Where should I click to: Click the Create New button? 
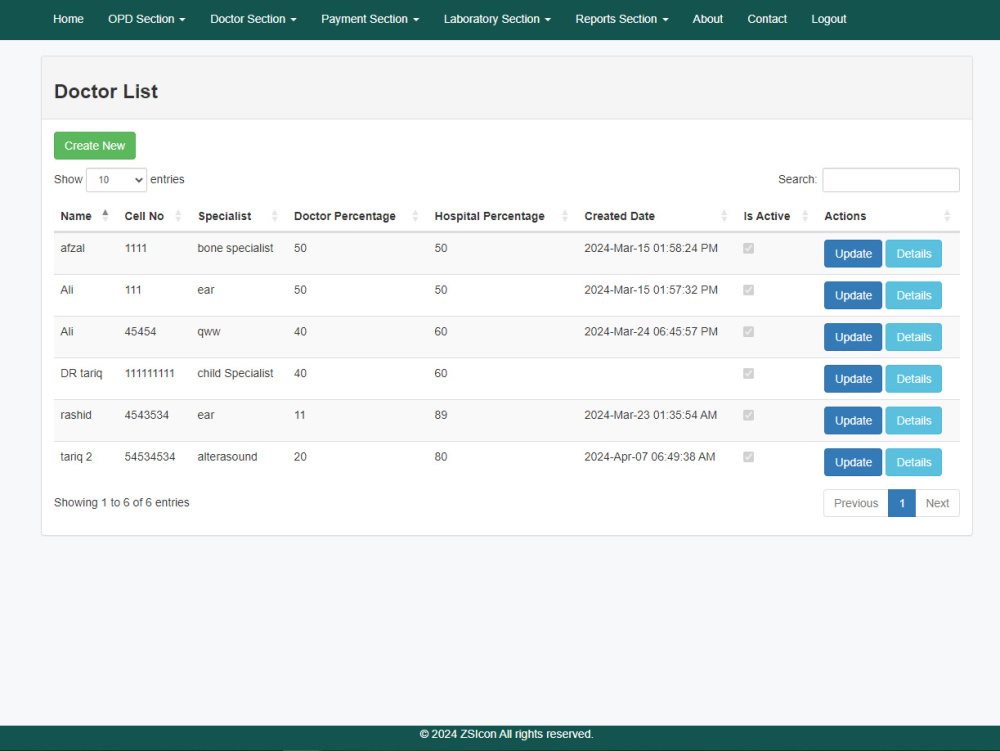(94, 145)
